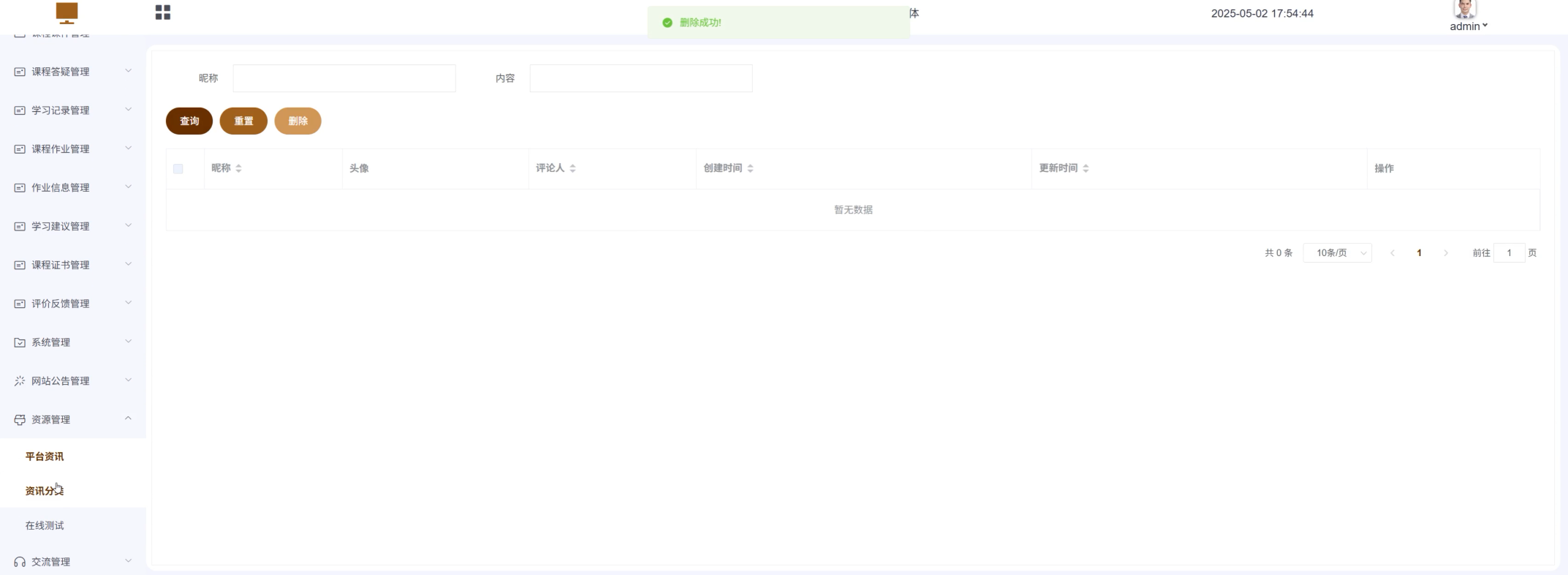
Task: Click the 课程证书管理 sidebar icon
Action: point(20,265)
